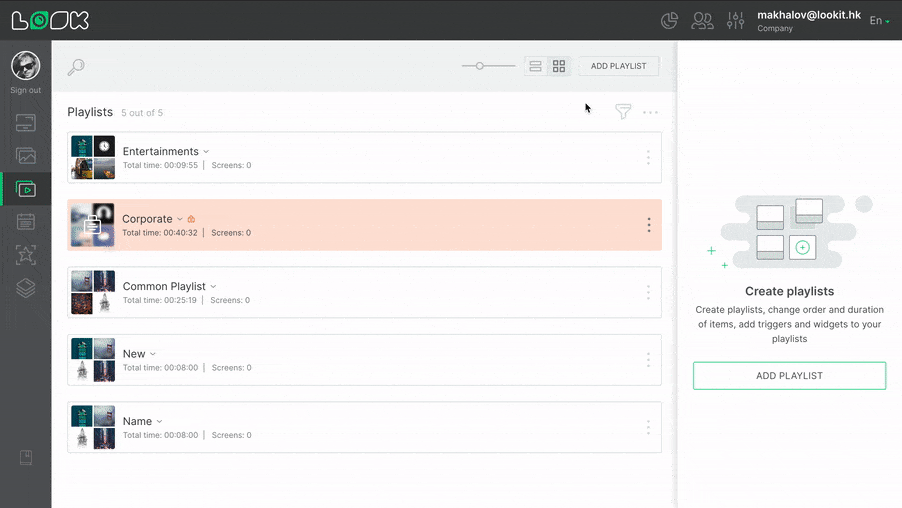Open the schedule calendar sidebar icon
The width and height of the screenshot is (902, 508).
tap(25, 222)
